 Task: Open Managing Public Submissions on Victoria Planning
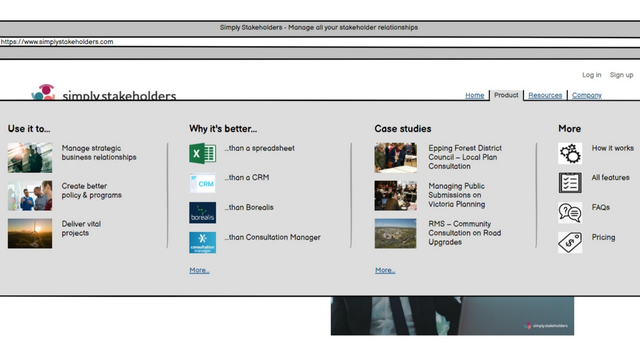pyautogui.click(x=457, y=195)
